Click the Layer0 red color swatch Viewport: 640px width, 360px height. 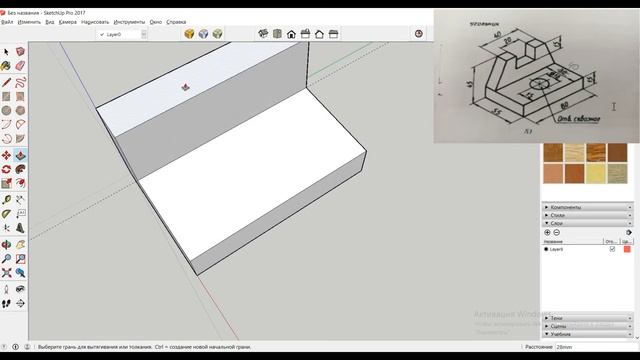pyautogui.click(x=627, y=249)
